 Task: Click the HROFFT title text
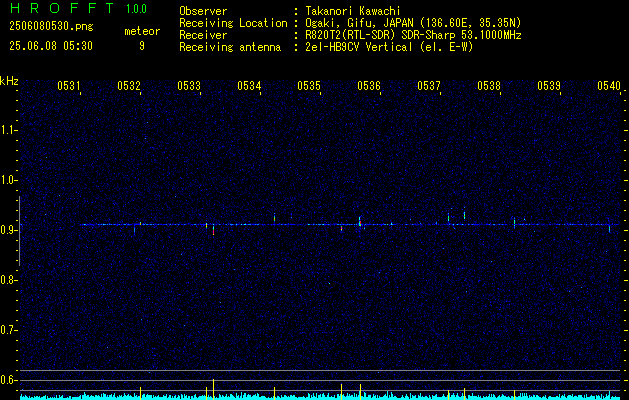(x=62, y=8)
